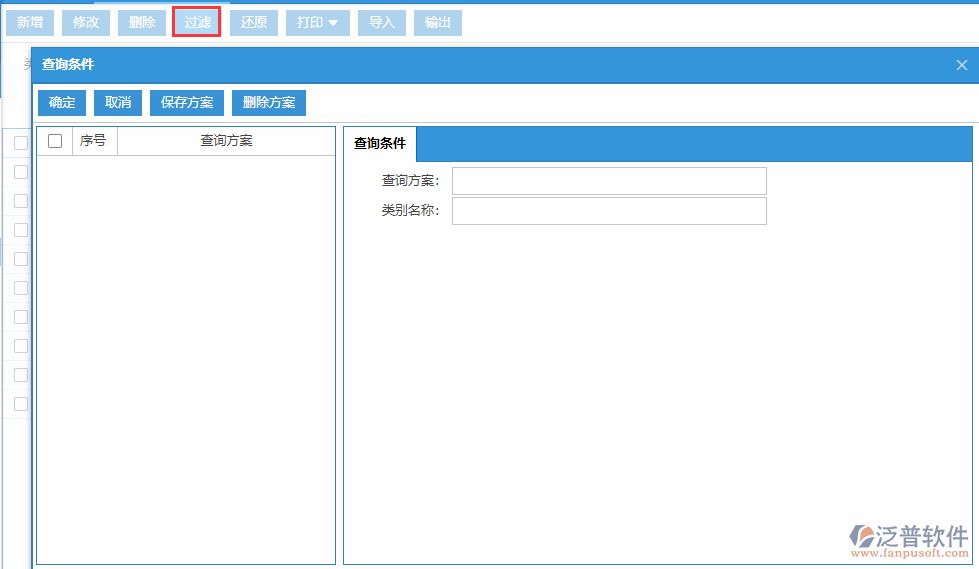The image size is (979, 569).
Task: Focus the 类别名称 text input
Action: tap(608, 211)
